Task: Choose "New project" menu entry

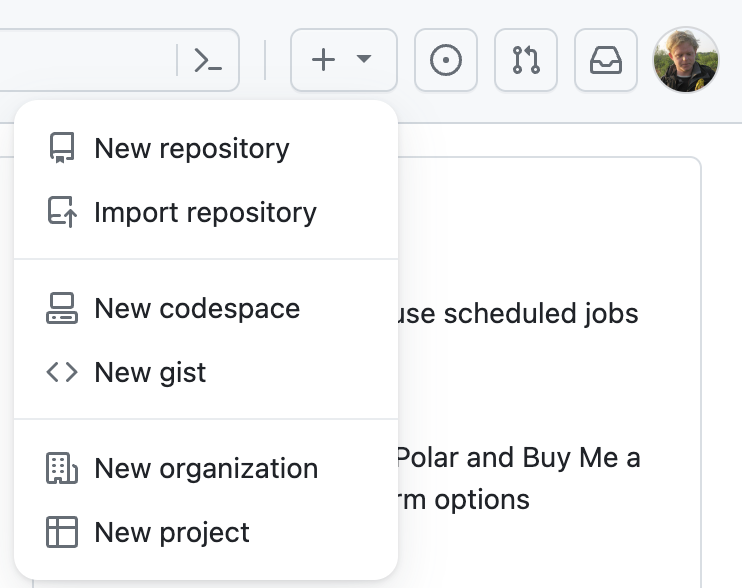Action: [172, 532]
